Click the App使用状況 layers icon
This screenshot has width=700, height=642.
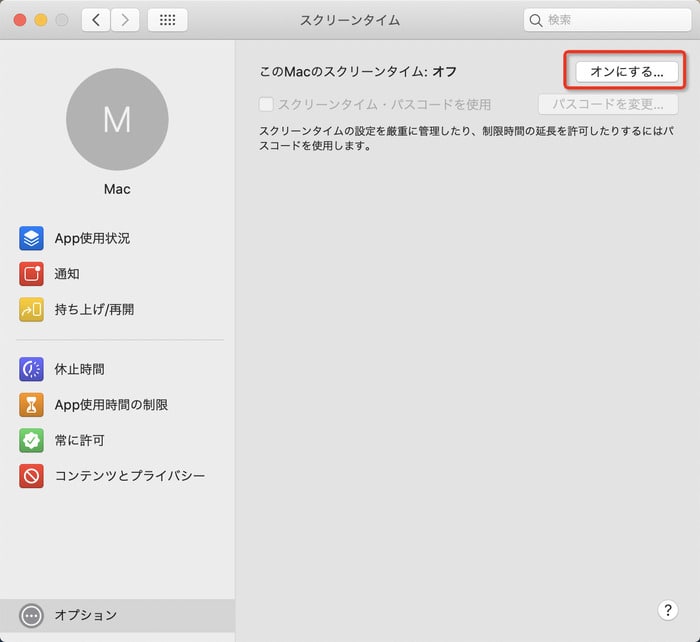tap(31, 238)
